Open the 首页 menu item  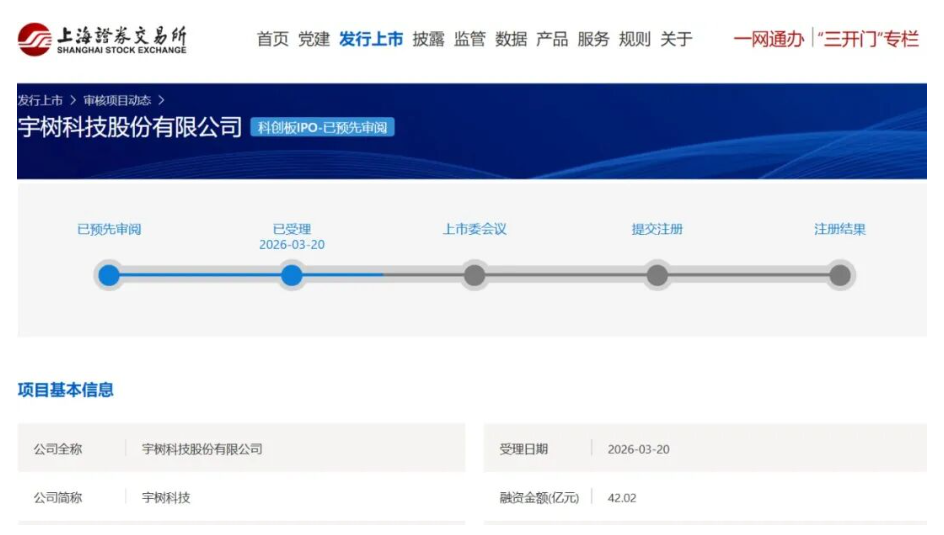point(273,39)
